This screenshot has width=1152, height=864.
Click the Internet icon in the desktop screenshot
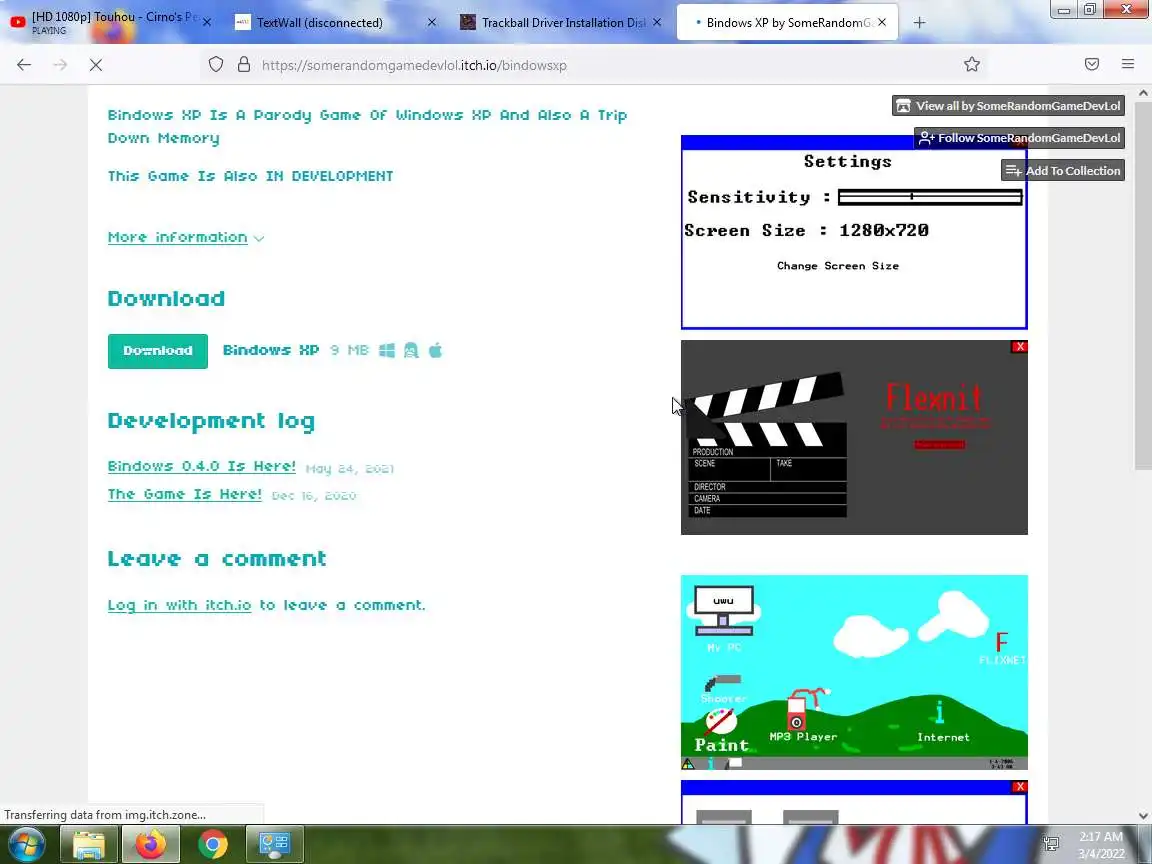943,721
